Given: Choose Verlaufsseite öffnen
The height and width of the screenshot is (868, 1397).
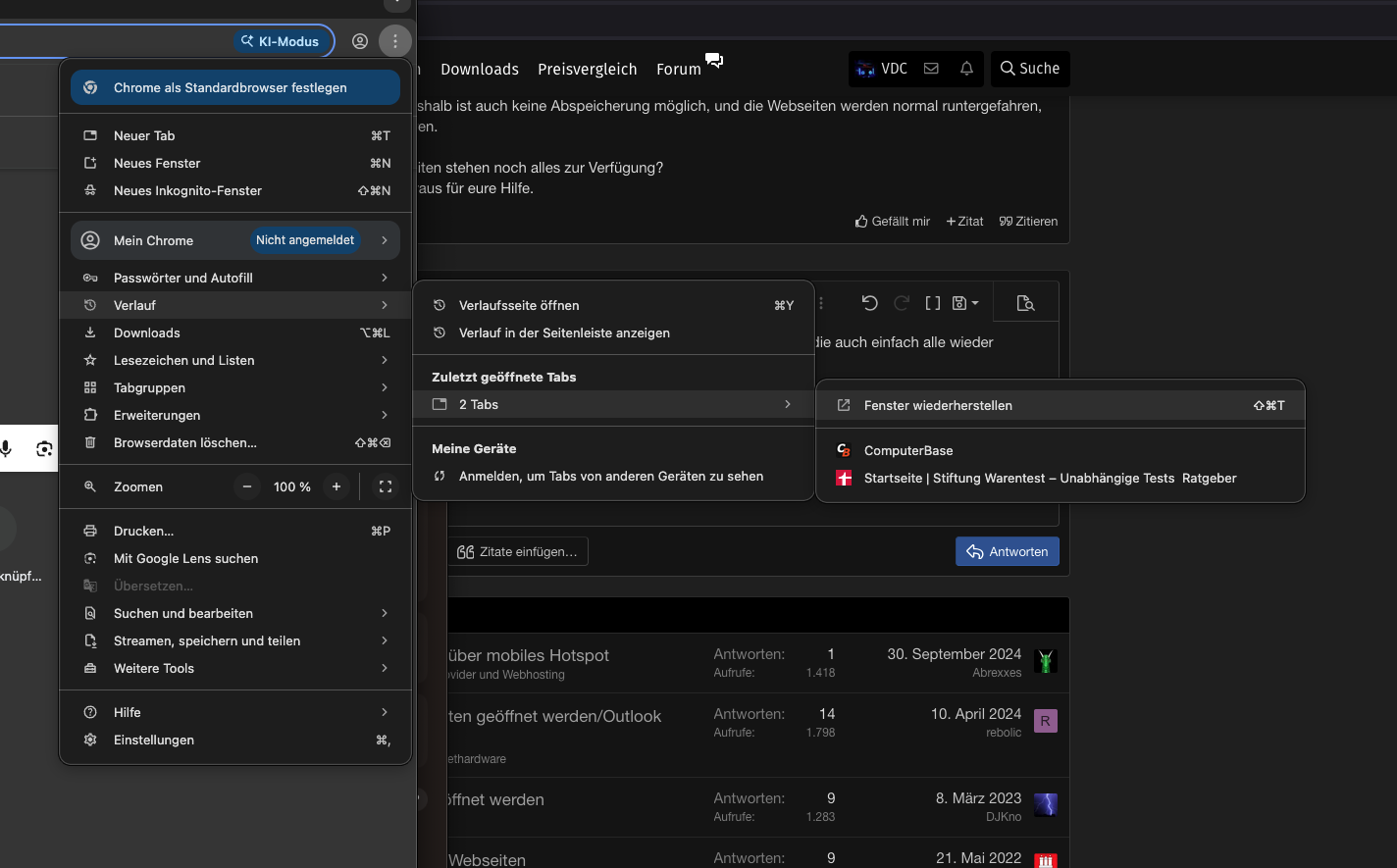Looking at the screenshot, I should click(613, 305).
